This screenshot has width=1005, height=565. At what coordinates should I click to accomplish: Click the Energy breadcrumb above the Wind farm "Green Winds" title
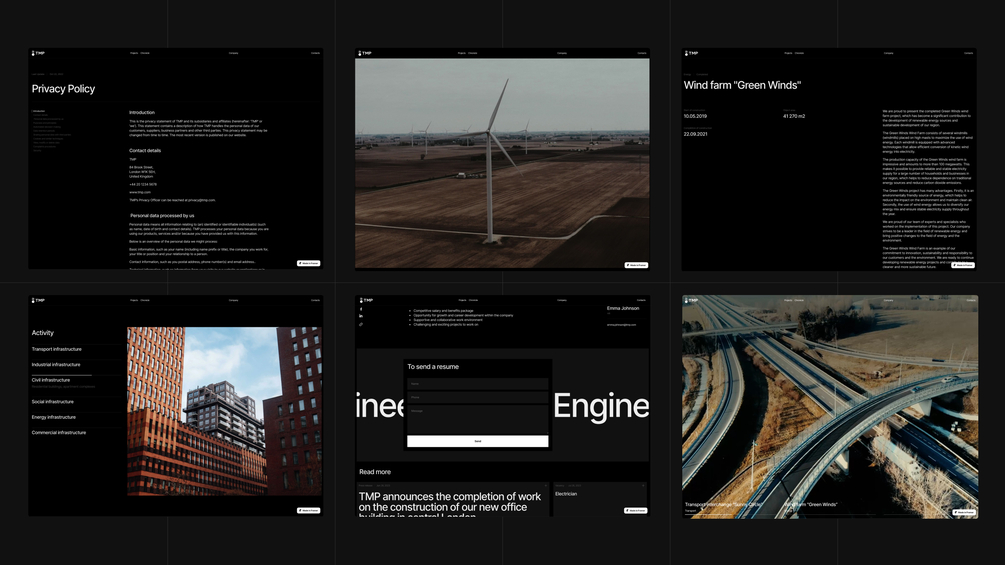coord(687,74)
